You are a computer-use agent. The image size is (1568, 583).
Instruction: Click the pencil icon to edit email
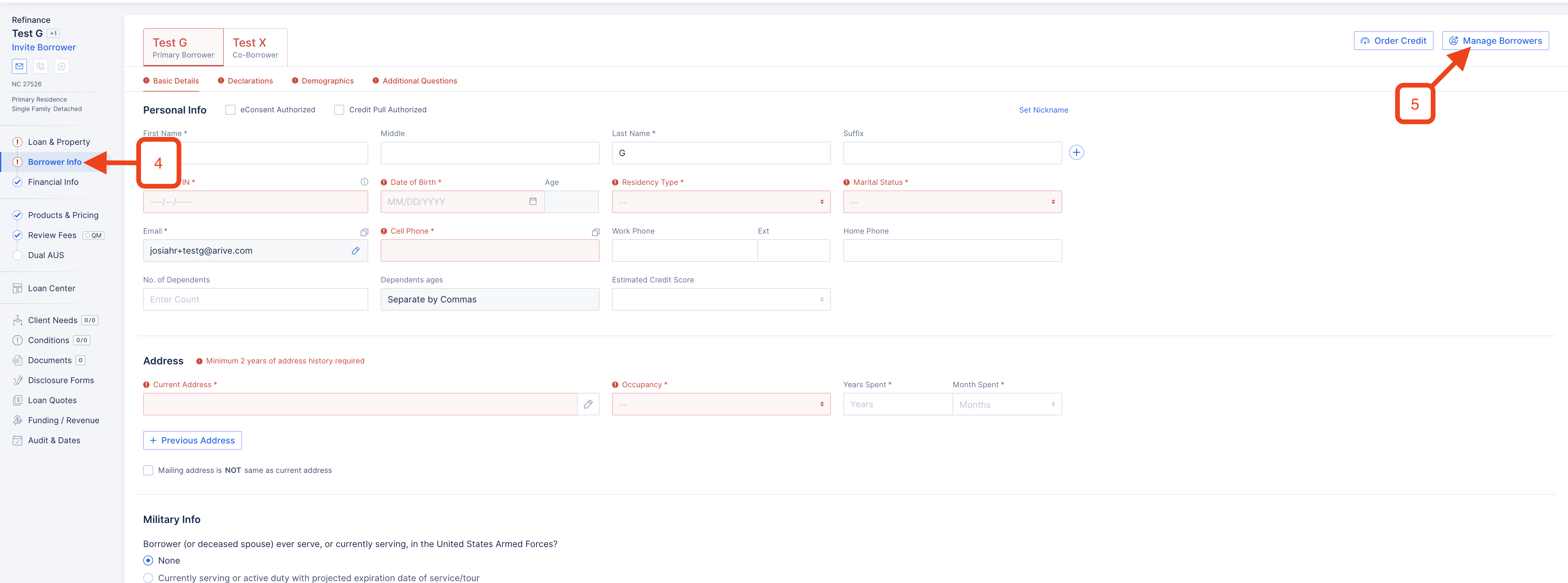pyautogui.click(x=355, y=251)
